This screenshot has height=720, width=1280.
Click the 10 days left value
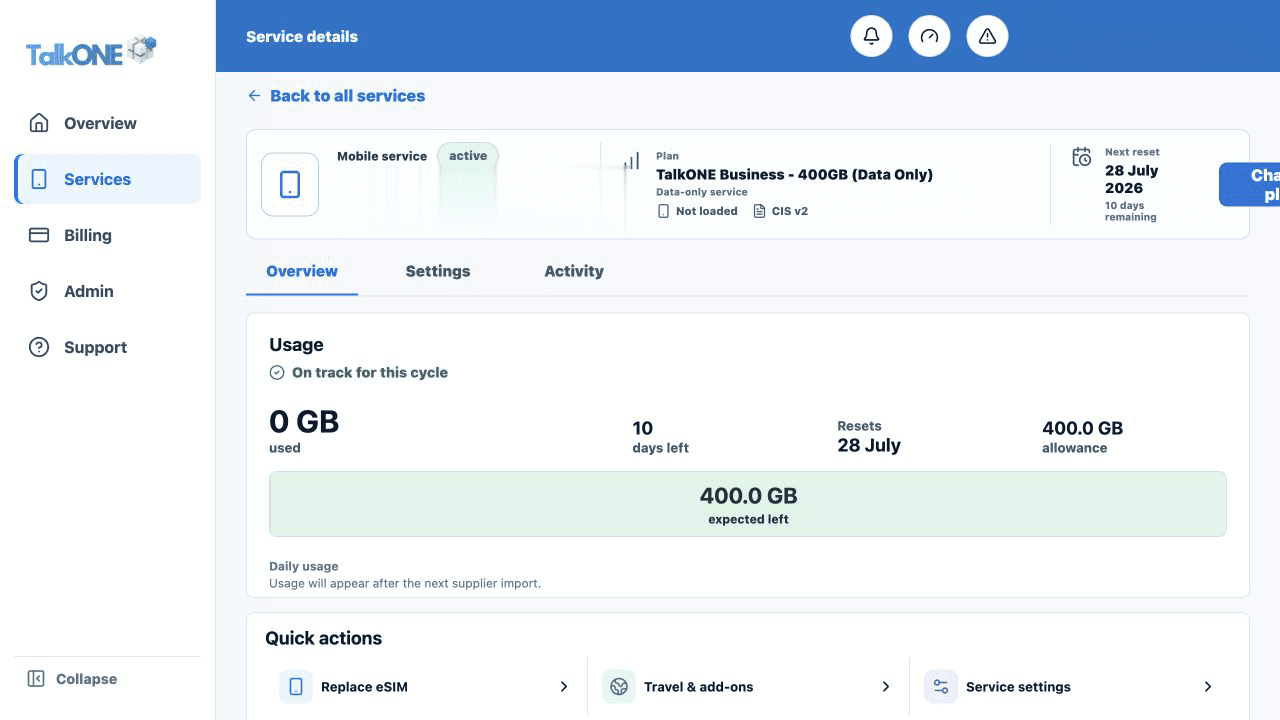click(x=660, y=437)
